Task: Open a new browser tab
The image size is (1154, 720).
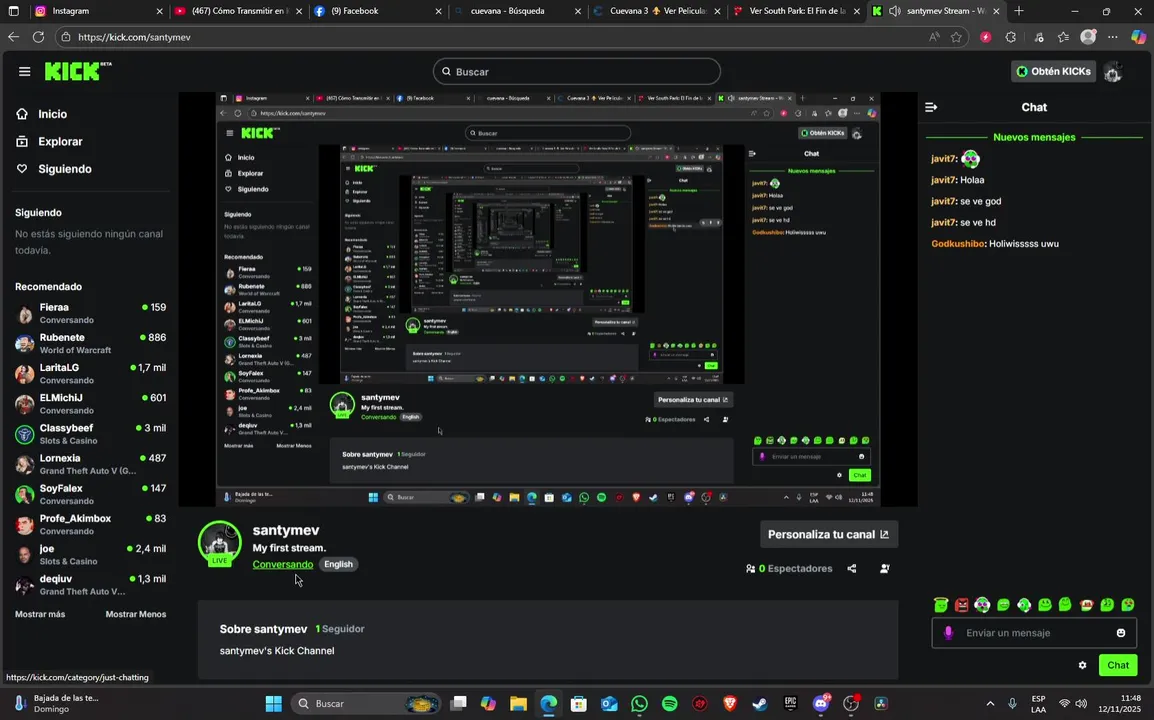Action: pos(1019,11)
